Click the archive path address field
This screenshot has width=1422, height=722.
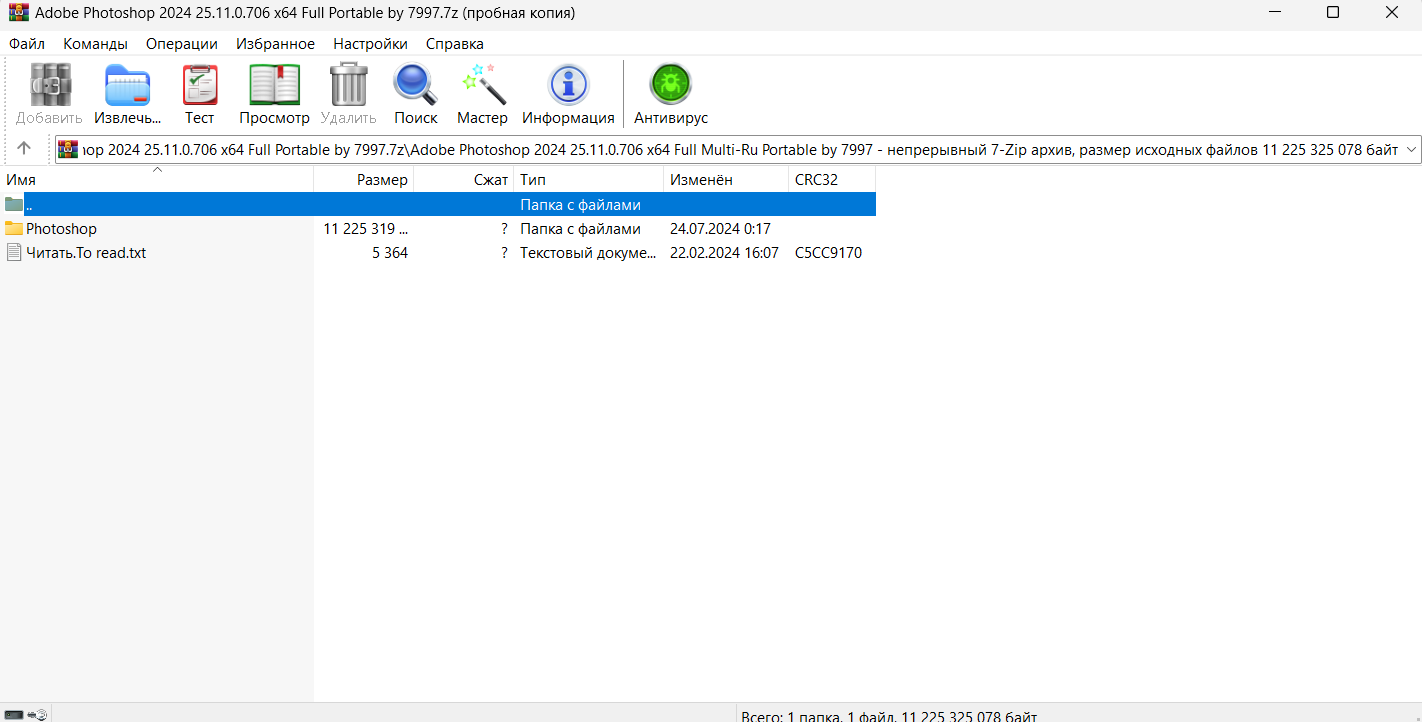pos(738,149)
